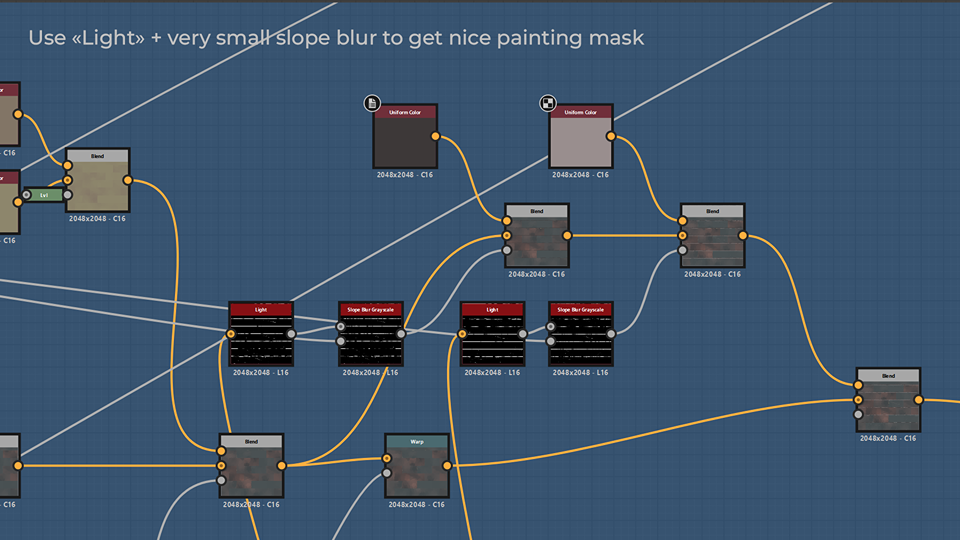Click gray mask input of Blend left of Warp

pos(222,481)
